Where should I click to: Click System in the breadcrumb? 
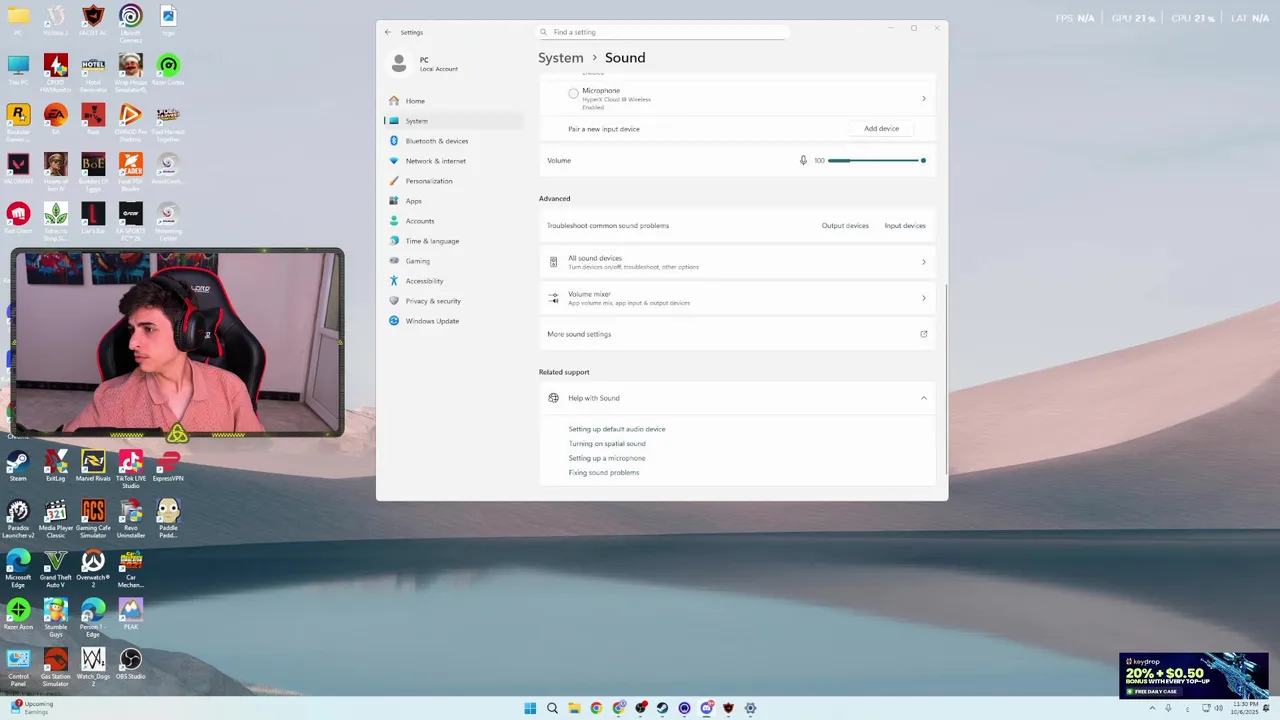click(561, 58)
